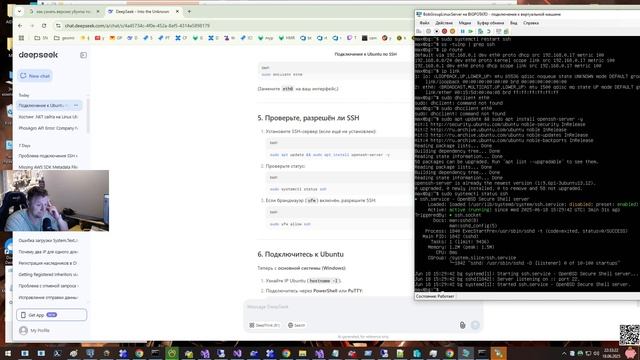The image size is (640, 360).
Task: Click the Get App button
Action: point(51,315)
